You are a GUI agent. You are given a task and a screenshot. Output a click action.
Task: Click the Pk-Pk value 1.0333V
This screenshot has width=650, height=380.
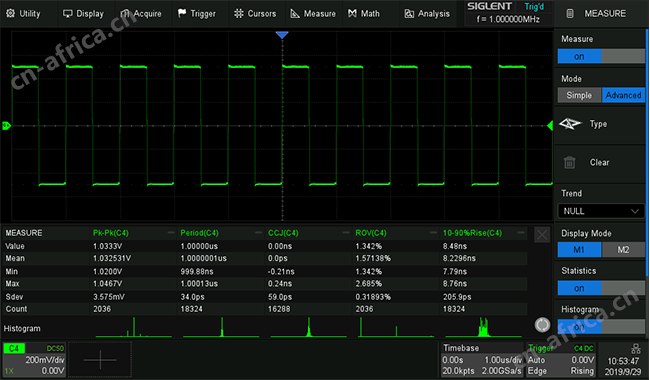point(107,246)
